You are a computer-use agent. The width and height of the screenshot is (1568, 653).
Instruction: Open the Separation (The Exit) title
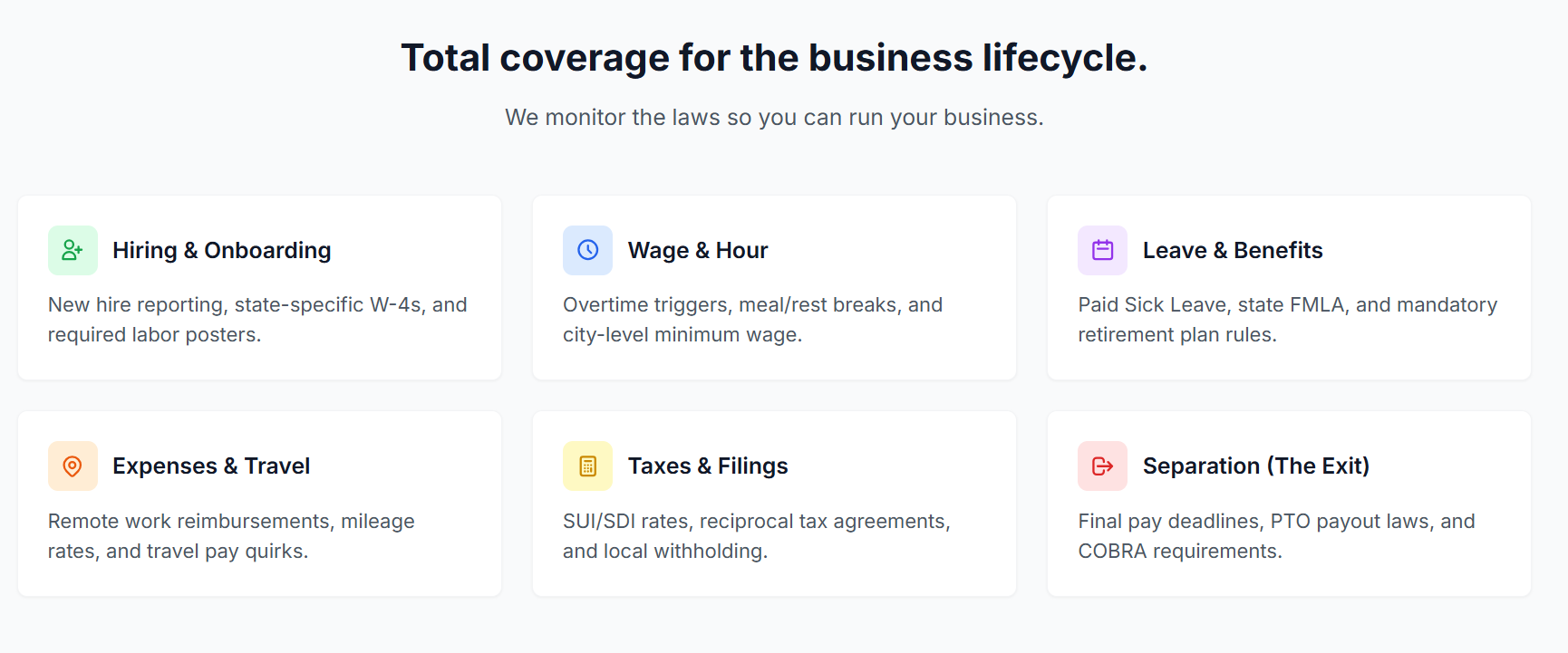tap(1255, 466)
